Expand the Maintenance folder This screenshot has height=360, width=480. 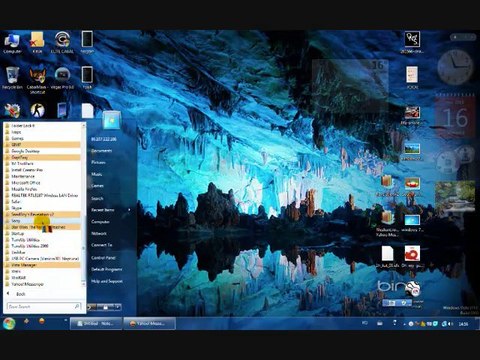pos(42,176)
